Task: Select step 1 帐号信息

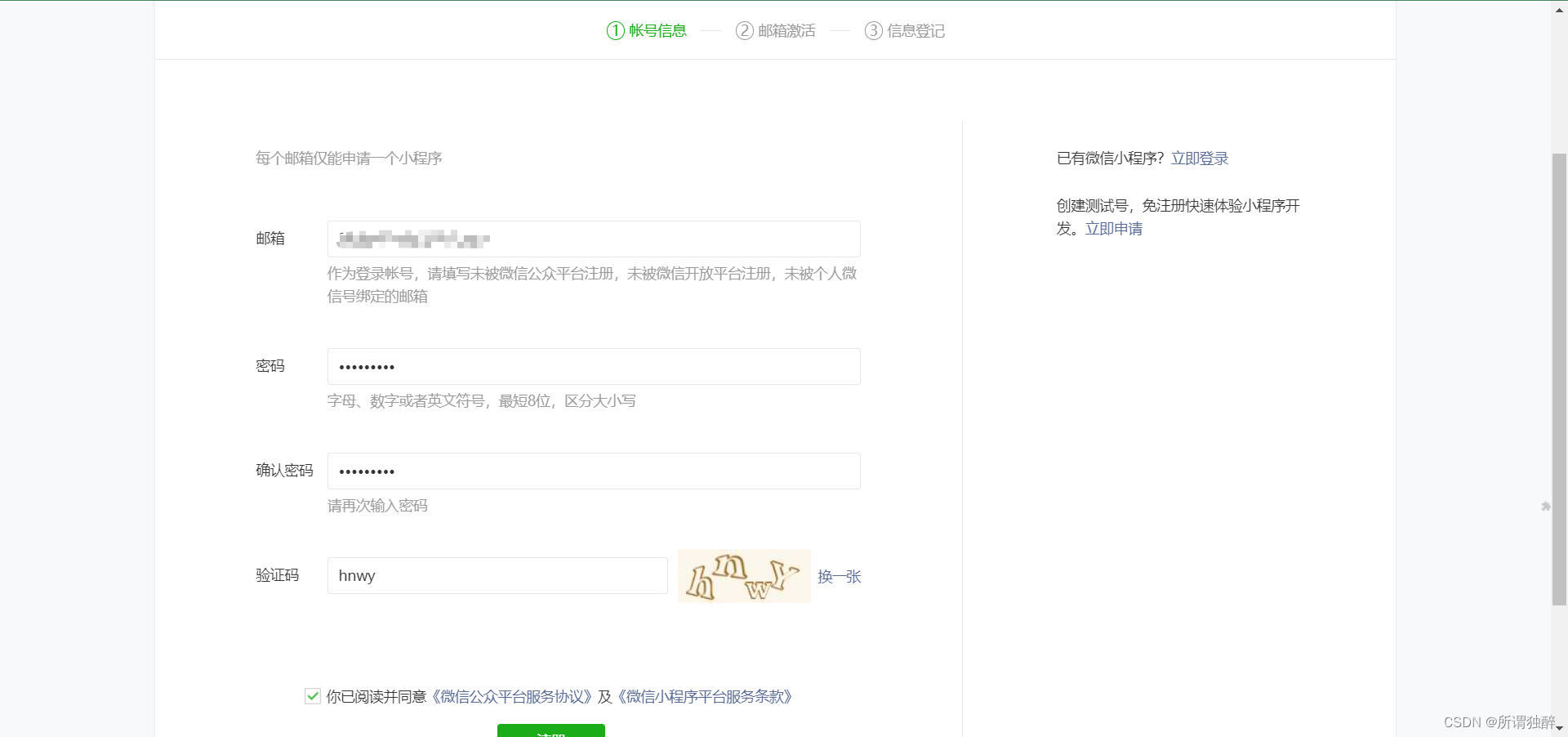Action: coord(647,31)
